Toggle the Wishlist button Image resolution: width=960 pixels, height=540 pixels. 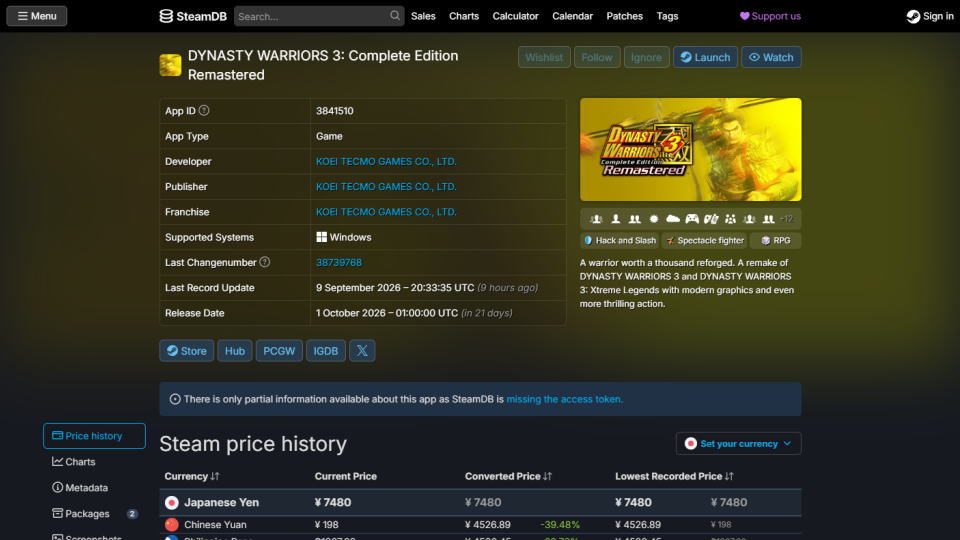(544, 57)
